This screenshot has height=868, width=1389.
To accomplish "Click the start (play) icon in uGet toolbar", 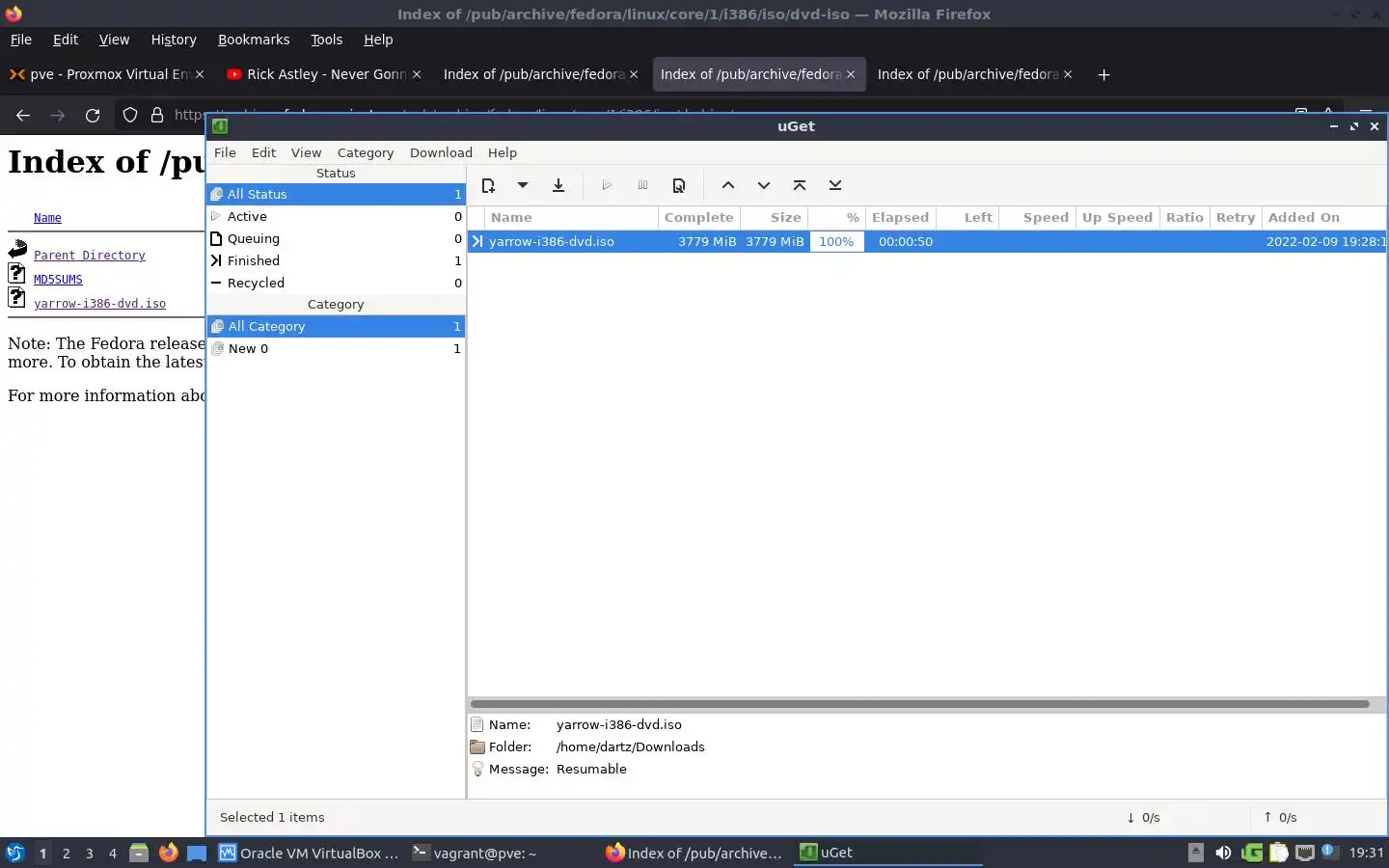I will tap(607, 185).
